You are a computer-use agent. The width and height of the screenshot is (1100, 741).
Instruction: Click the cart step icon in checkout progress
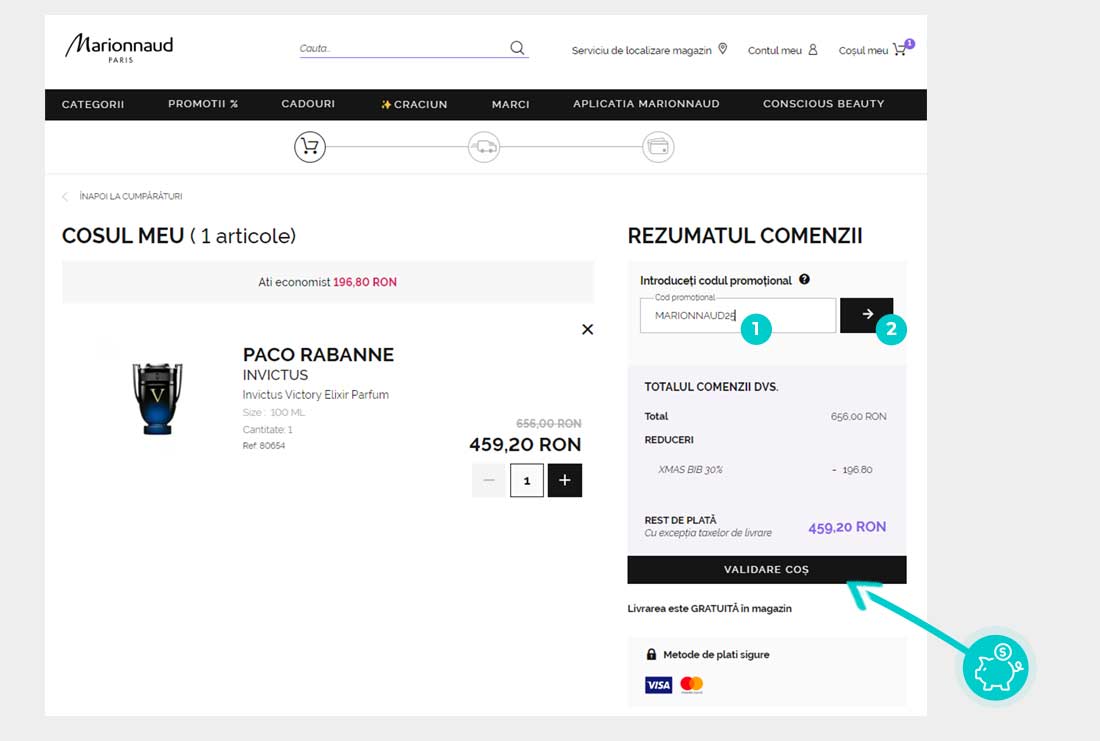click(310, 148)
